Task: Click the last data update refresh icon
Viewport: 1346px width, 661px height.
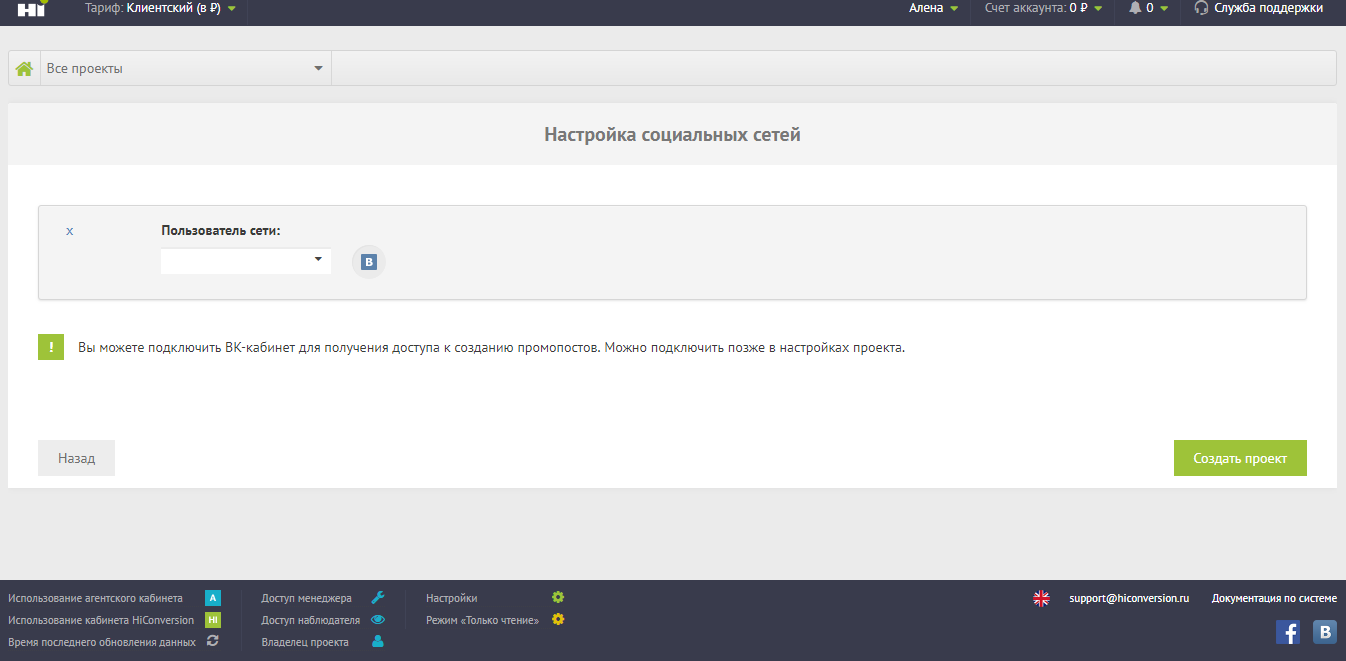Action: point(212,641)
